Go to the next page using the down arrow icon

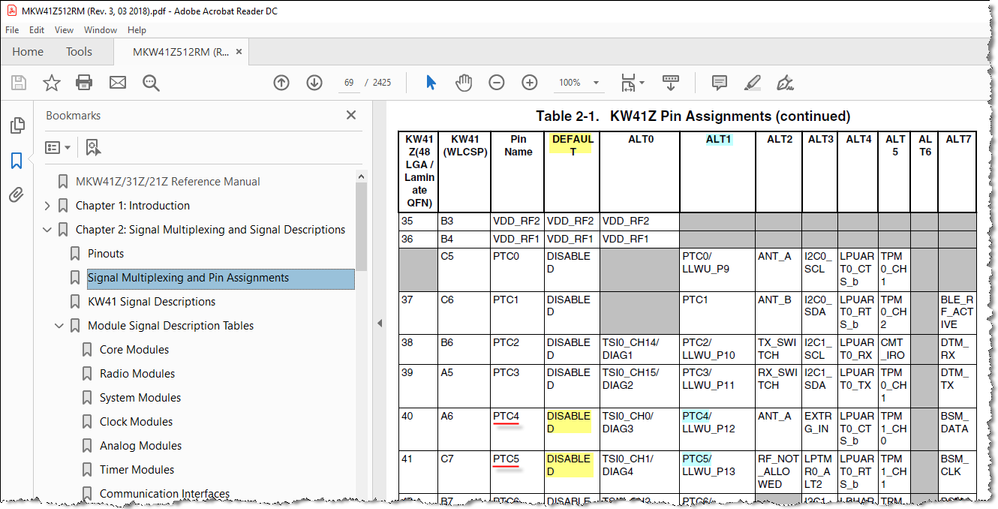point(314,82)
